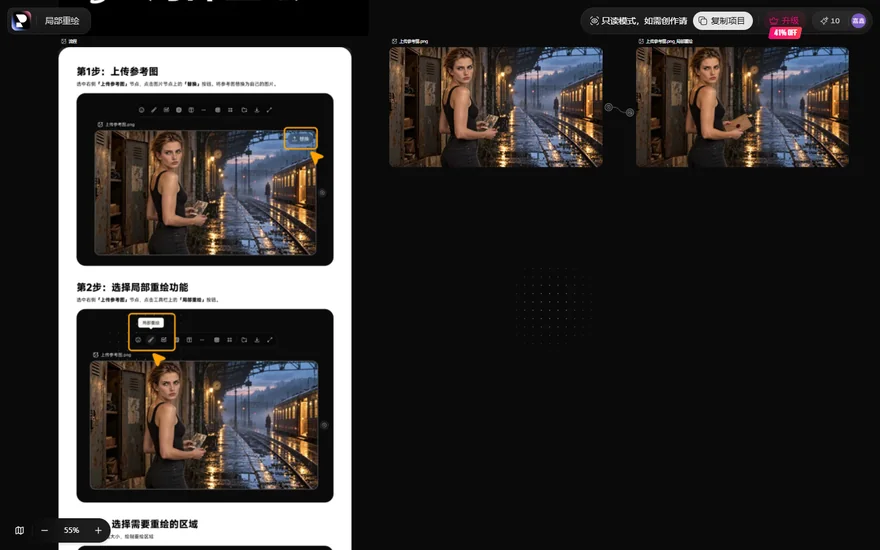
Task: Click the step 2 tutorial screenshot image
Action: point(205,406)
